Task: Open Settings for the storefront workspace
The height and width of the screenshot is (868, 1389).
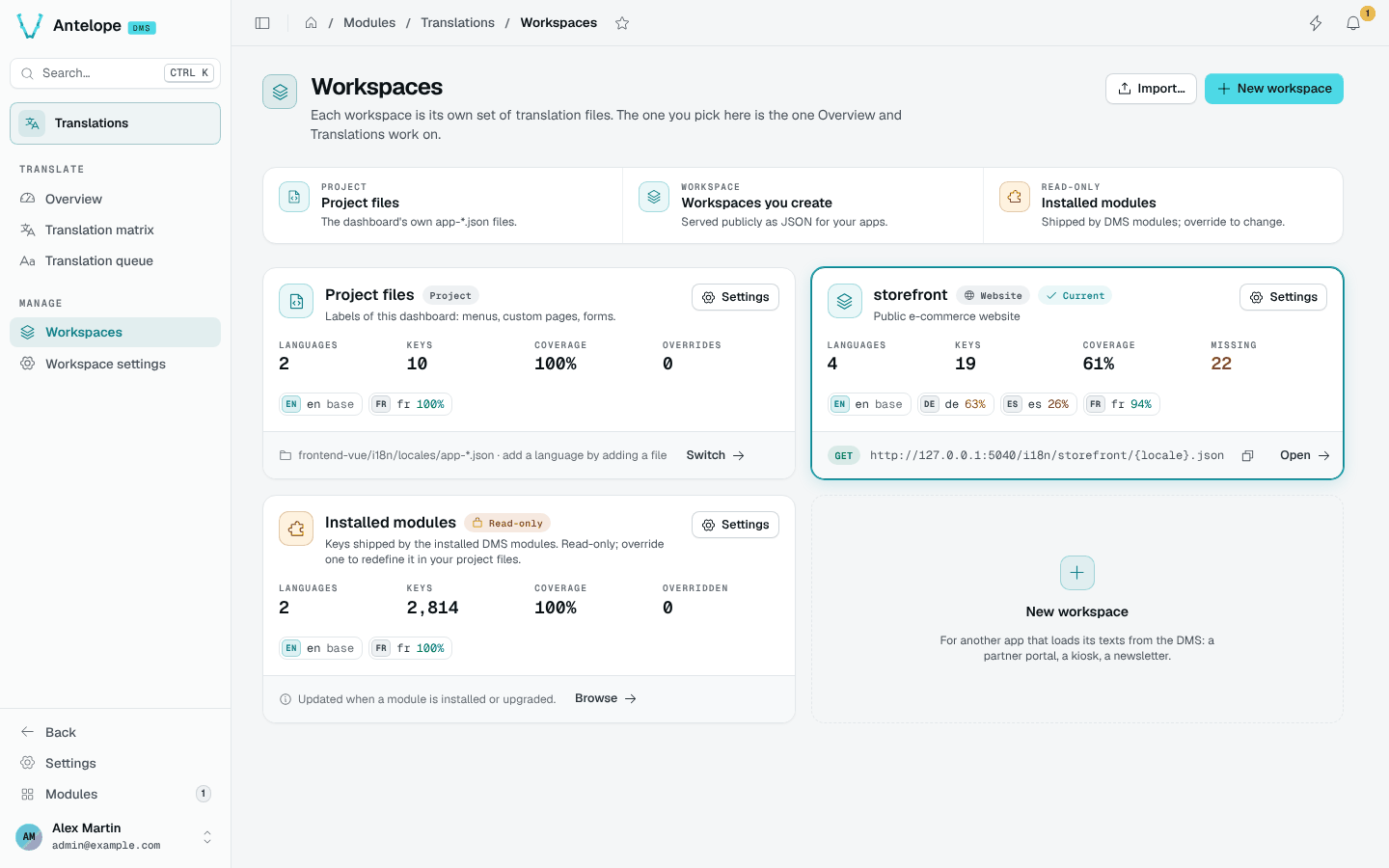Action: click(x=1283, y=297)
